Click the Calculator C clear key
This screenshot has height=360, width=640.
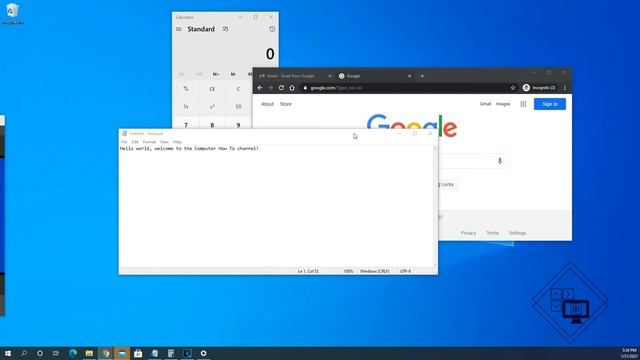click(x=238, y=89)
